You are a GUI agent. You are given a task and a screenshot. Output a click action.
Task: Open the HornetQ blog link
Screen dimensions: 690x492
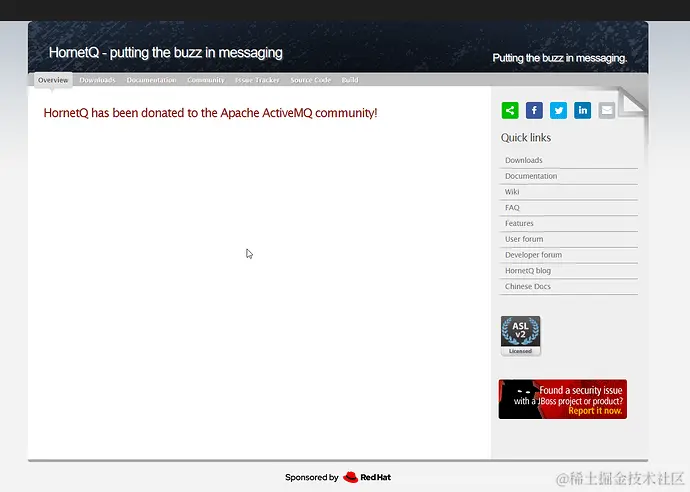[569, 271]
